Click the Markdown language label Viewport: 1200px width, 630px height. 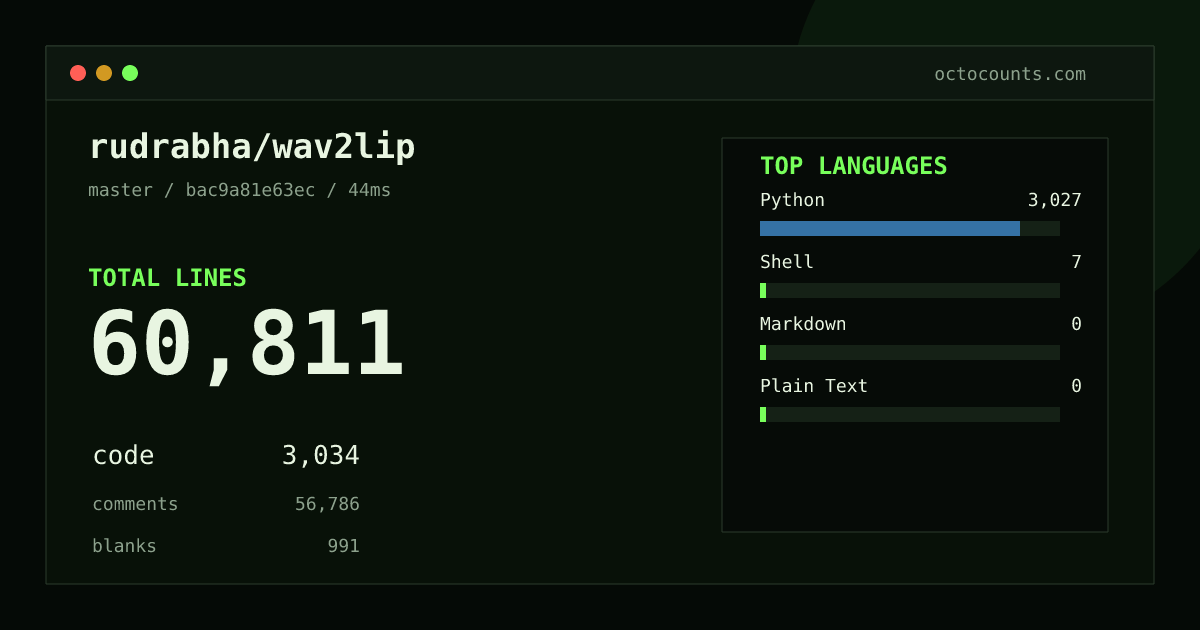[803, 324]
